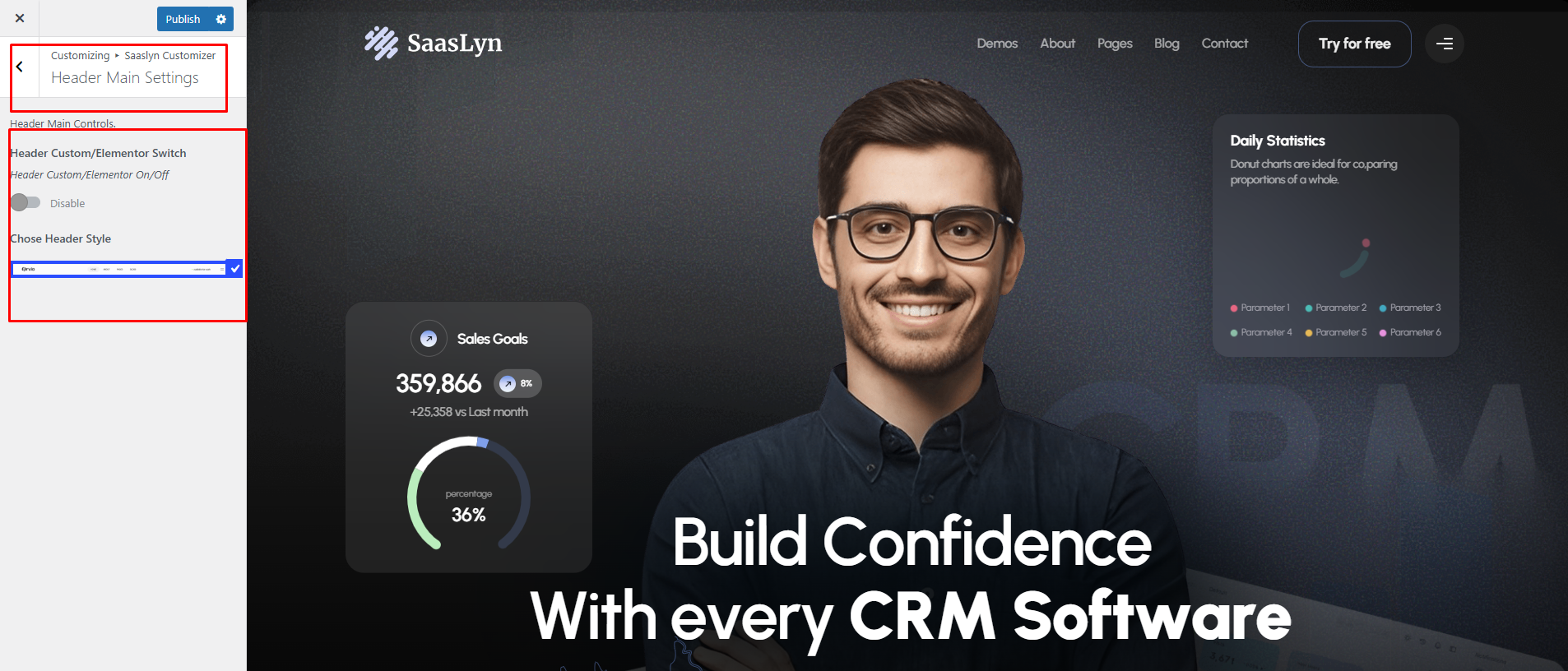The image size is (1568, 671).
Task: Click the blue checkmark on header style
Action: pyautogui.click(x=234, y=269)
